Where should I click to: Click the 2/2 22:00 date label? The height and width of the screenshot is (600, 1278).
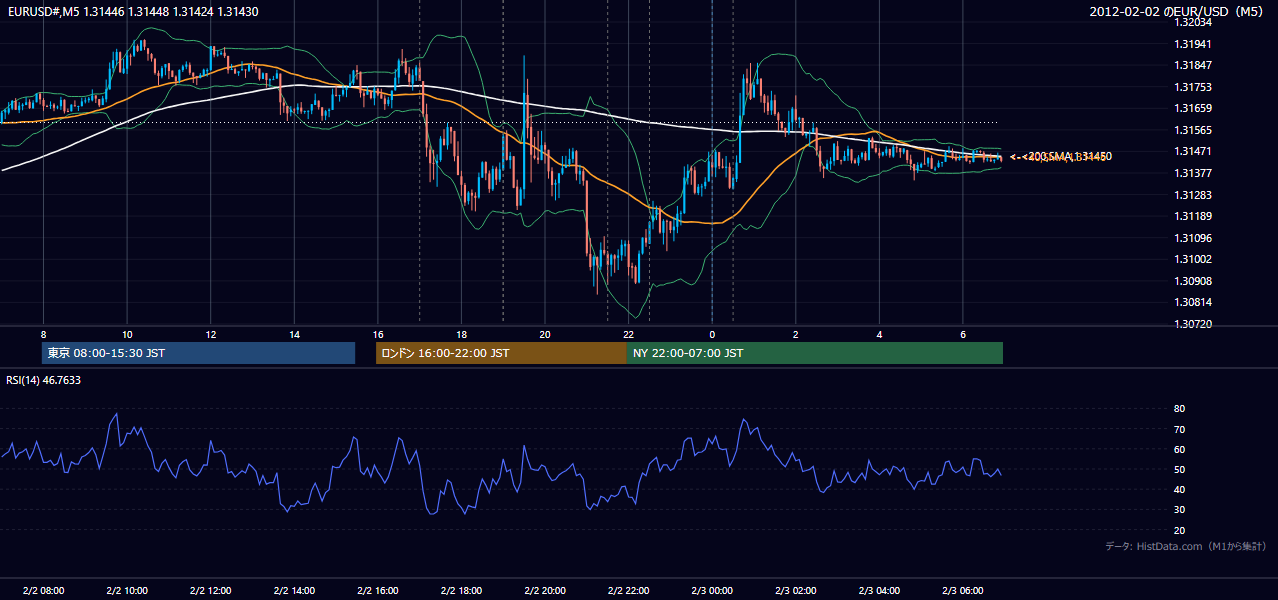[x=628, y=590]
